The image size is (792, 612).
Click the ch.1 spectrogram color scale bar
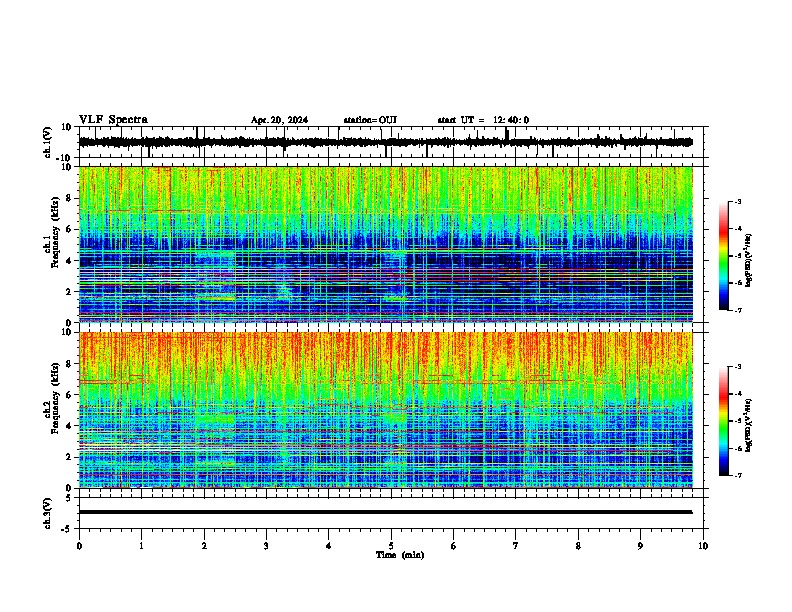pyautogui.click(x=723, y=256)
